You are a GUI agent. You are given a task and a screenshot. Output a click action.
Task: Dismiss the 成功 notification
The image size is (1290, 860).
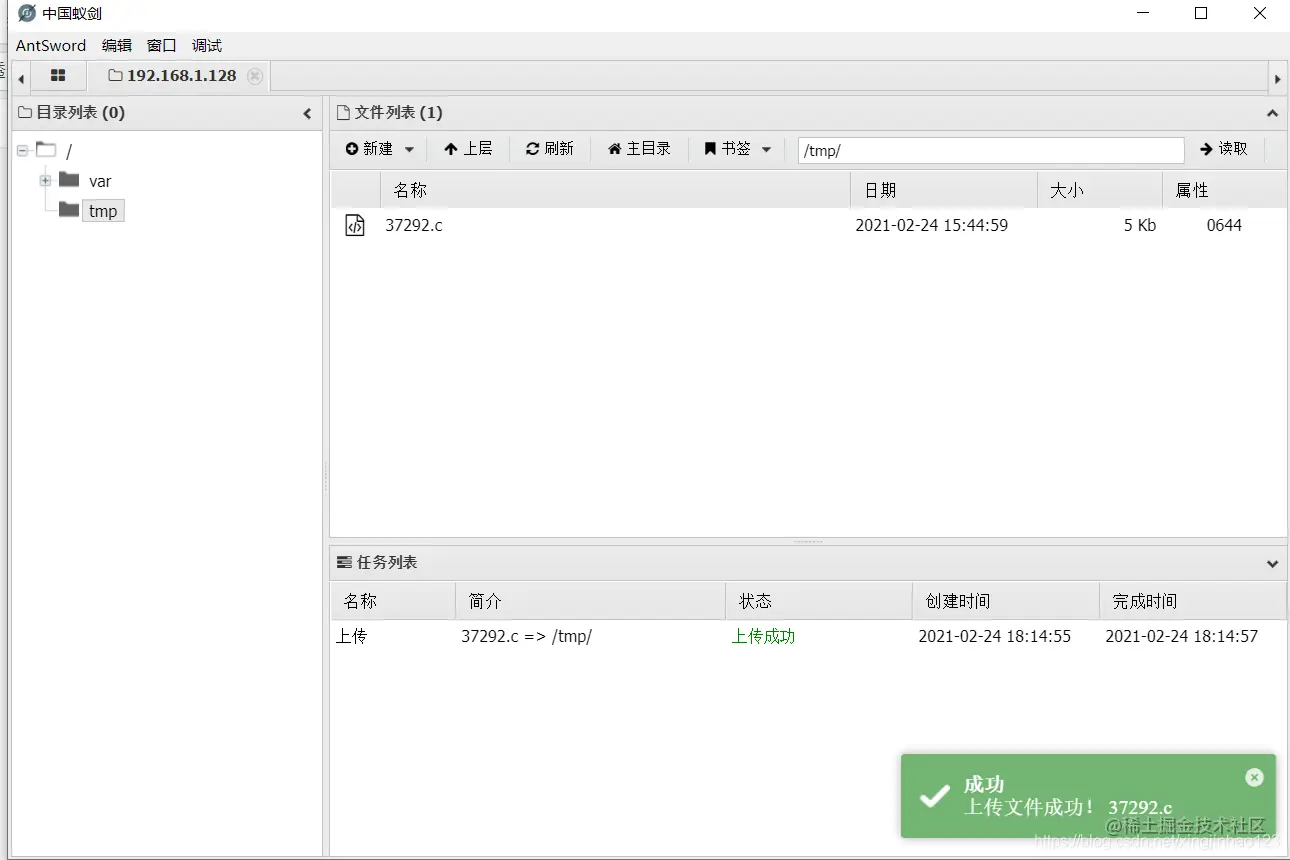(x=1255, y=777)
